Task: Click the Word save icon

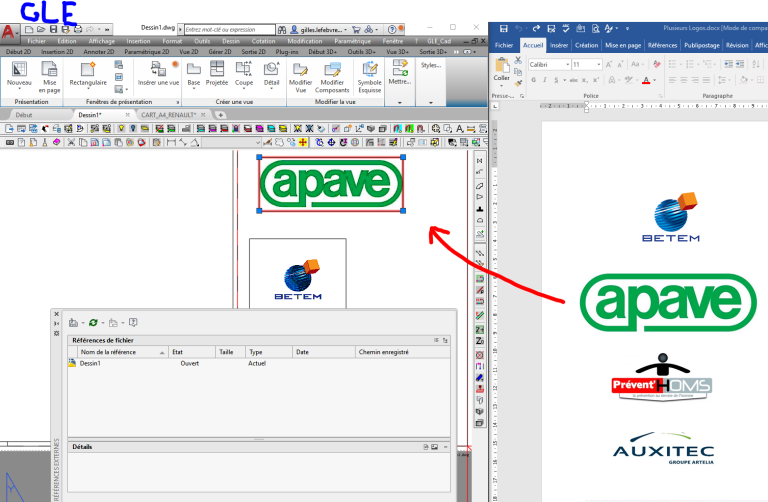Action: [504, 29]
